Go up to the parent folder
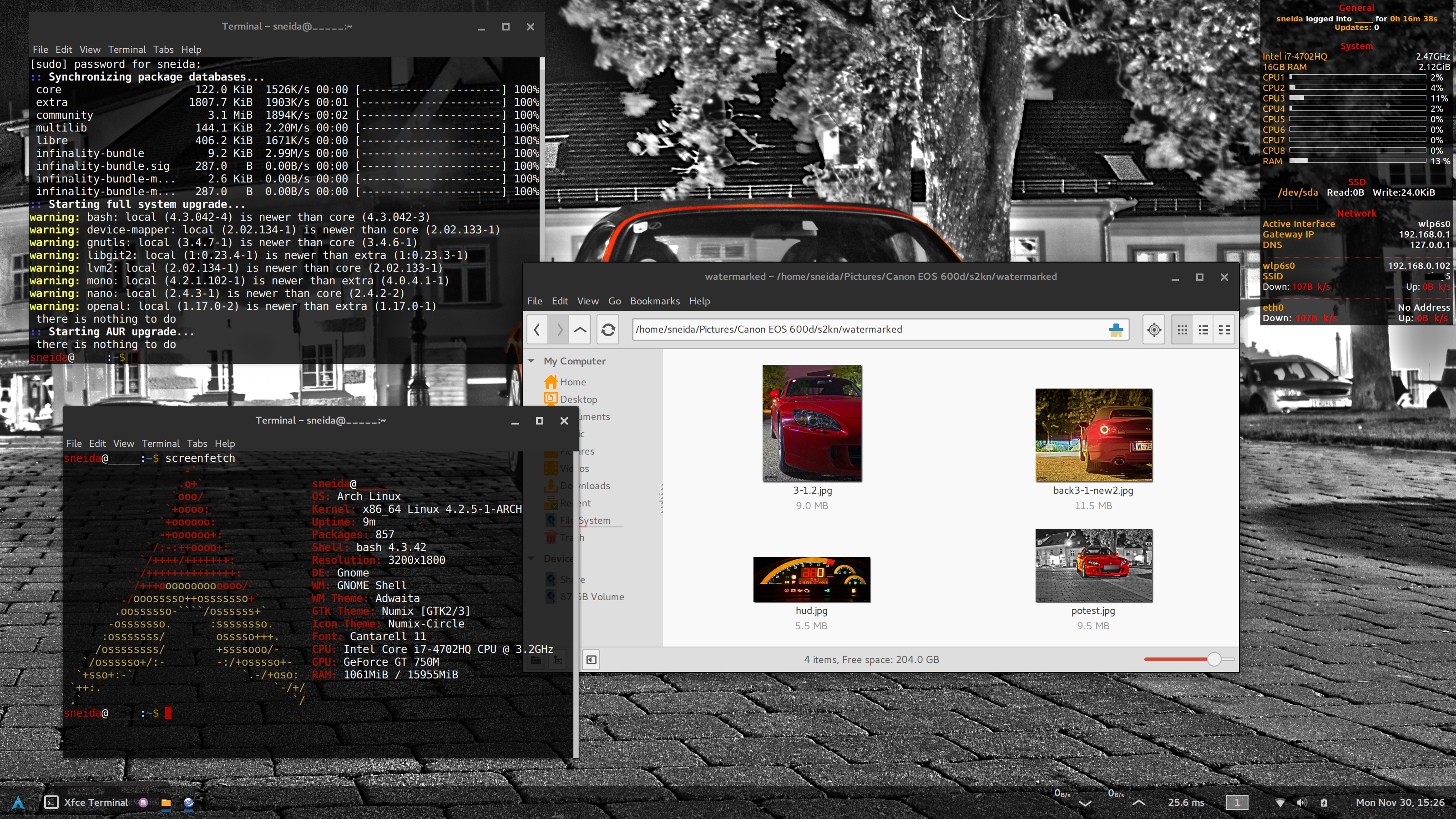This screenshot has width=1456, height=819. coord(580,329)
